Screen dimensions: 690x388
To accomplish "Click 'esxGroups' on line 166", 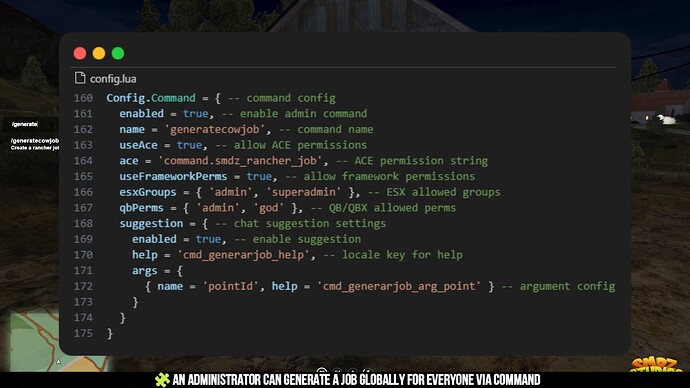I will tap(148, 192).
